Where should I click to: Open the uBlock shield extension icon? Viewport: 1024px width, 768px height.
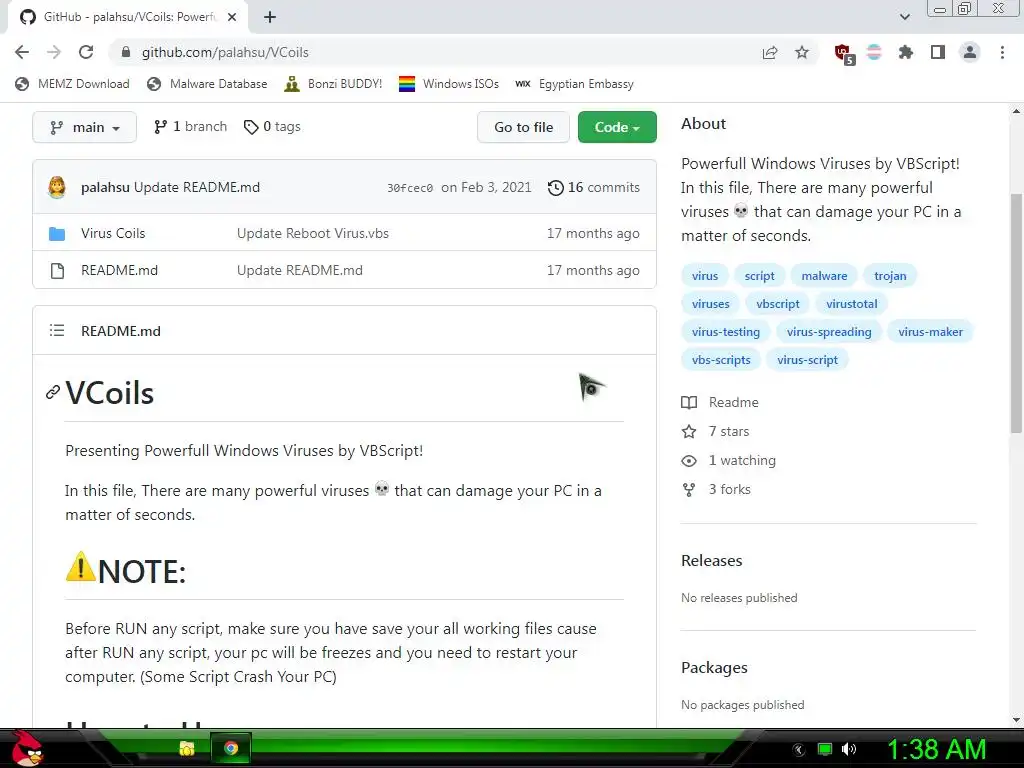pos(843,53)
